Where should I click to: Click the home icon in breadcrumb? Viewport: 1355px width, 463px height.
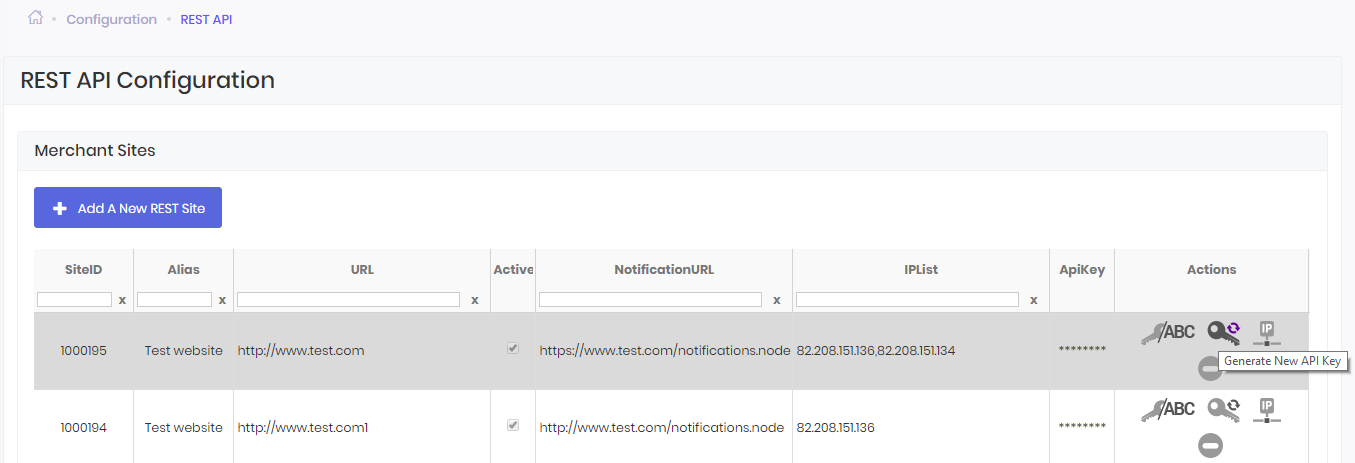[36, 18]
